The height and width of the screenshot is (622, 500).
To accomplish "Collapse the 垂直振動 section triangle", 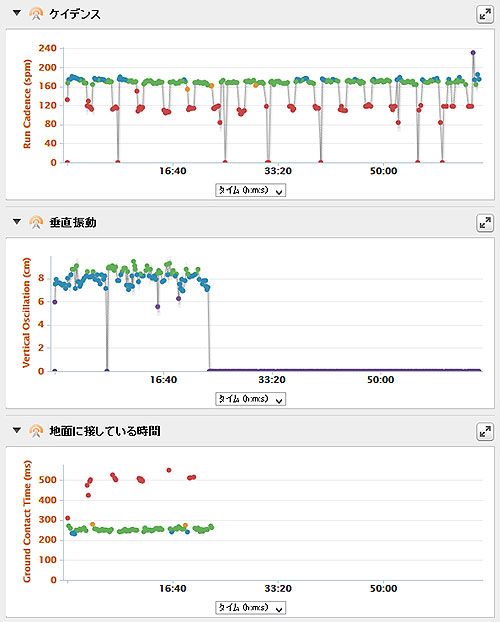I will [x=17, y=221].
